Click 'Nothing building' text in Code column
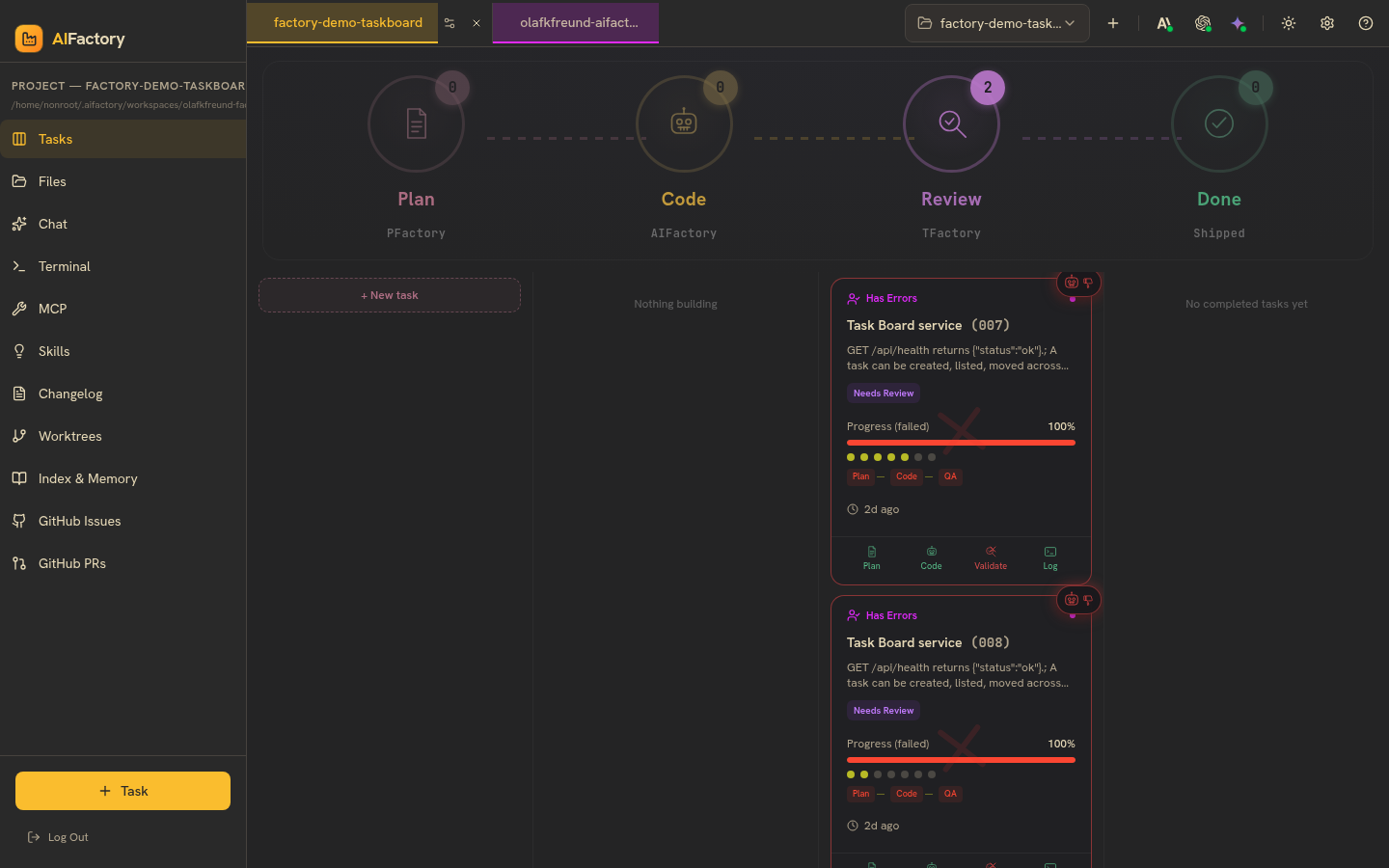Screen dimensions: 1389x868 click(675, 304)
